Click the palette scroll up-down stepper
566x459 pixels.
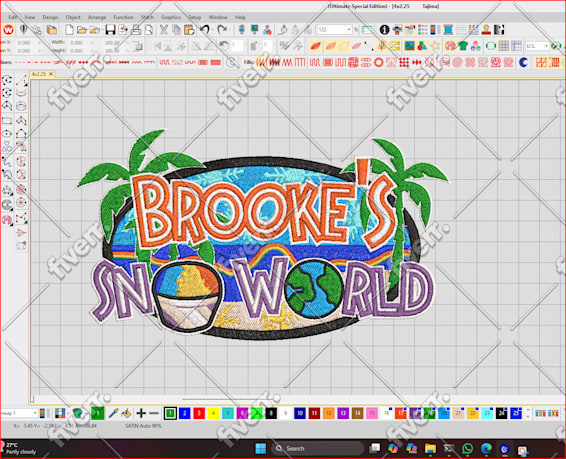pyautogui.click(x=527, y=413)
